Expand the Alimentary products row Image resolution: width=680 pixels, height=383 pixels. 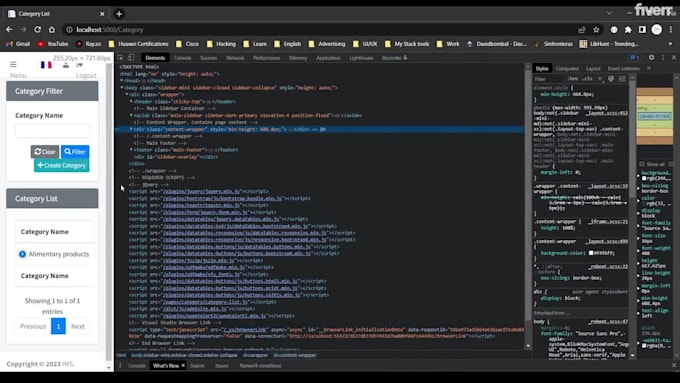click(23, 254)
